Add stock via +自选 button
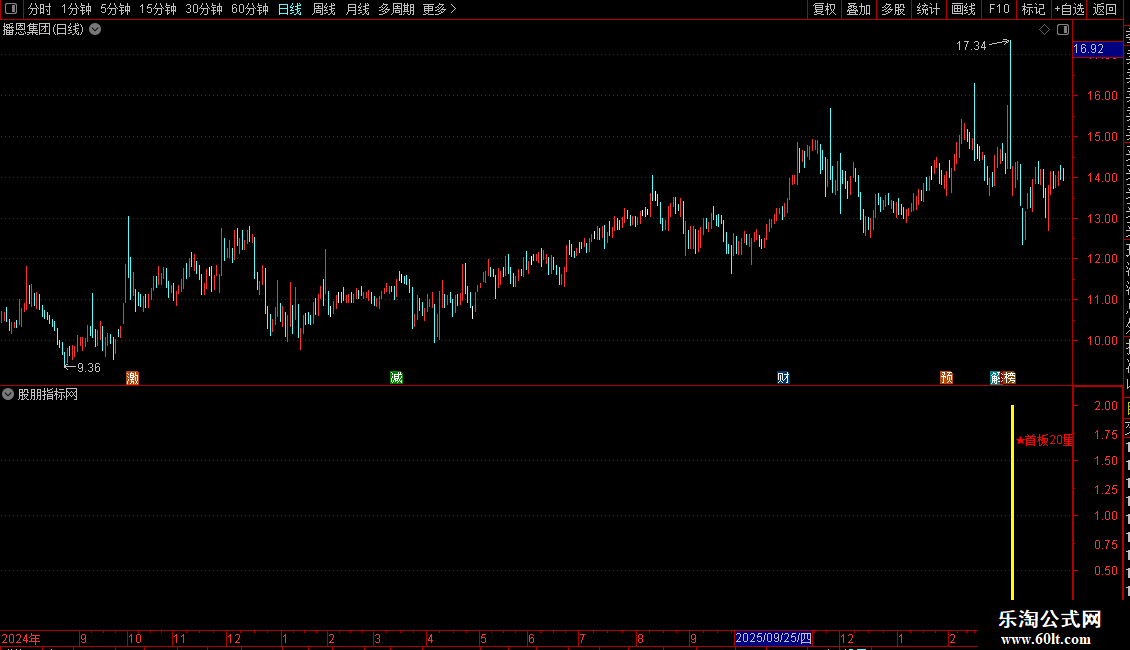Image resolution: width=1130 pixels, height=650 pixels. tap(1069, 9)
